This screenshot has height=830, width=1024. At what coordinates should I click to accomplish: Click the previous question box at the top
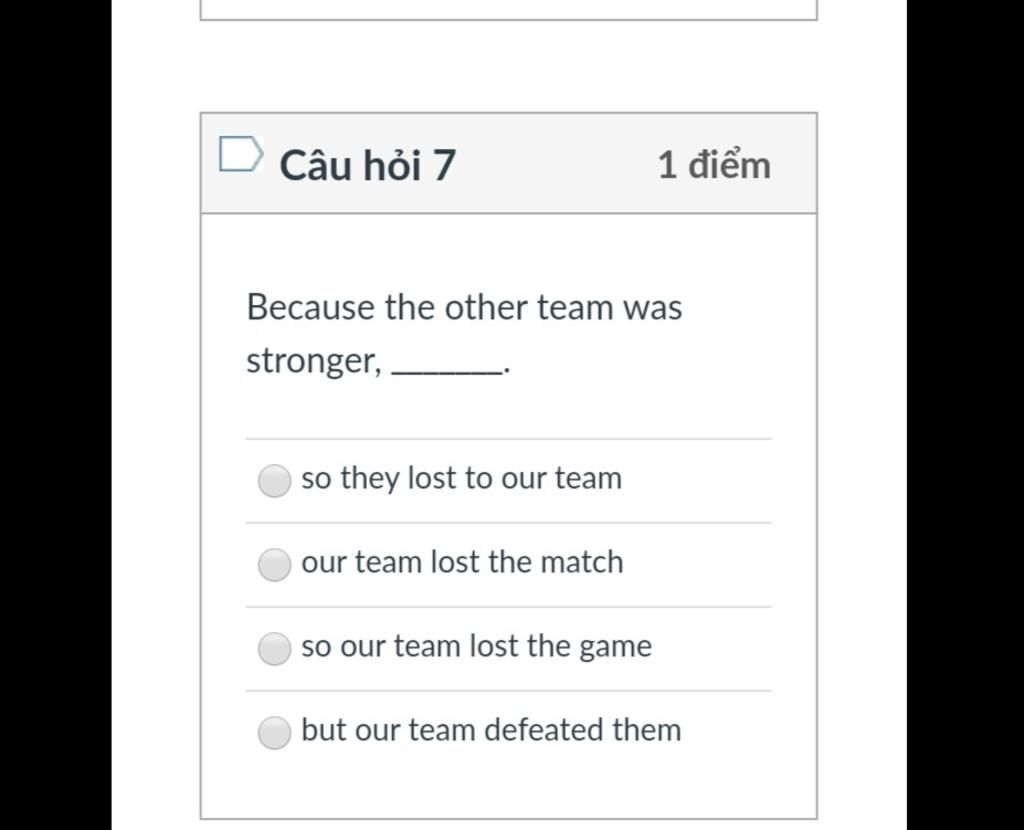point(509,10)
